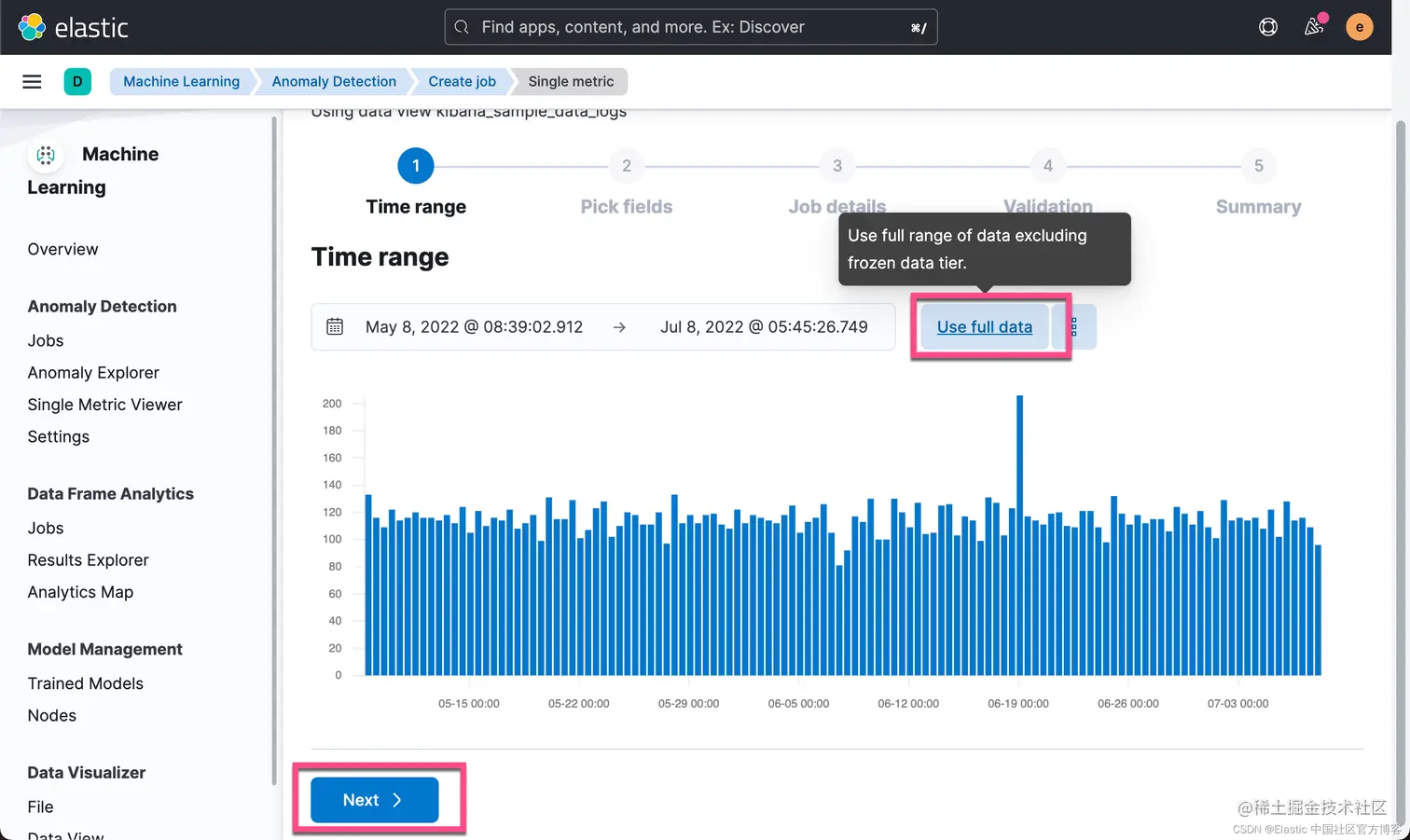The width and height of the screenshot is (1410, 840).
Task: Open Results Explorer
Action: (x=88, y=559)
